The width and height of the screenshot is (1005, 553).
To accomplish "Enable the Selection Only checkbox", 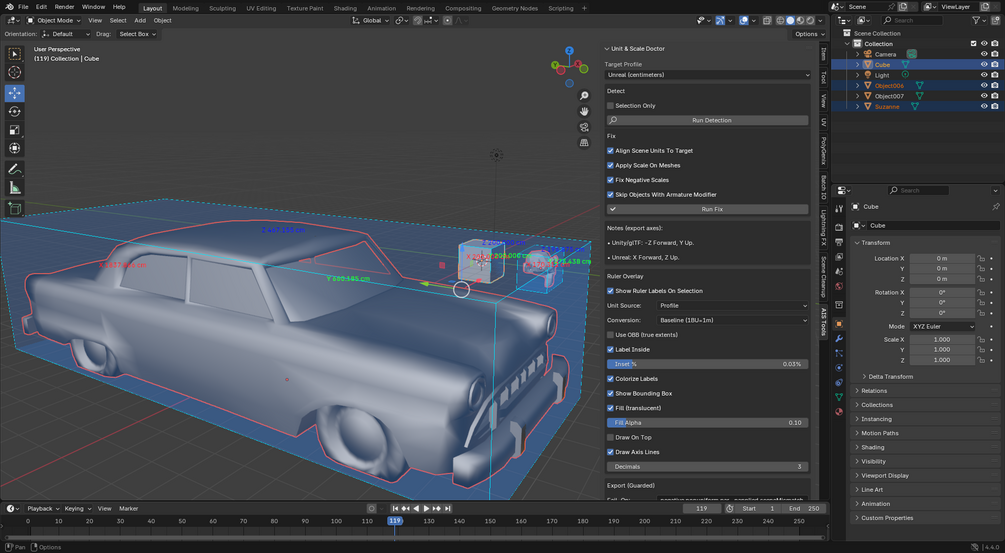I will 611,105.
